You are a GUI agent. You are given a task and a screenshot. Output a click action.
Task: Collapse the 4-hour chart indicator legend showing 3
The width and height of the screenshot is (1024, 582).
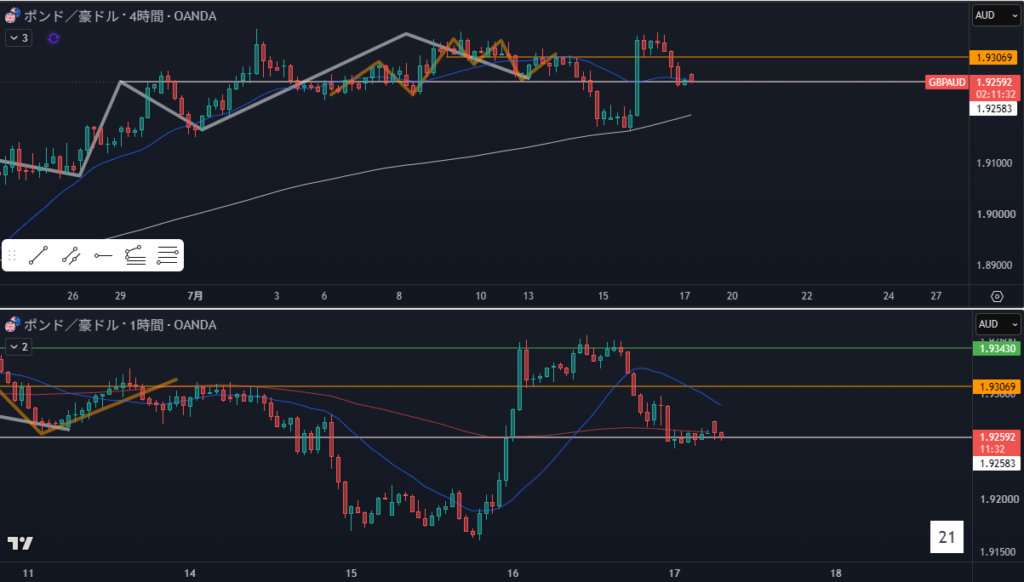pyautogui.click(x=19, y=39)
